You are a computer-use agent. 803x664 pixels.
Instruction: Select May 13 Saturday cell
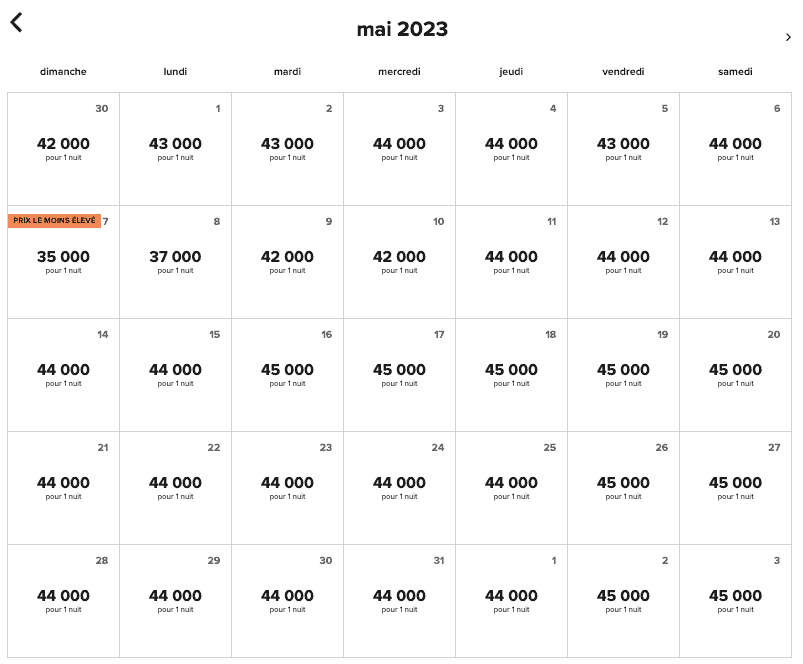[735, 262]
